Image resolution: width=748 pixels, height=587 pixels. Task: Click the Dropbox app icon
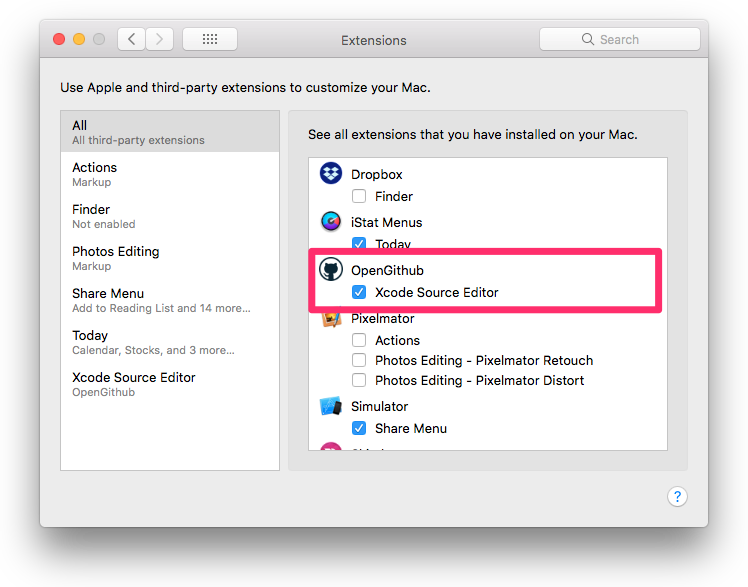coord(331,173)
